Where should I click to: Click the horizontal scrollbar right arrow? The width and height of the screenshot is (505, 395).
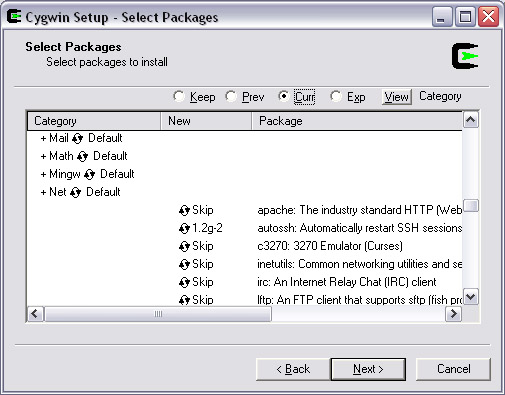pos(454,314)
